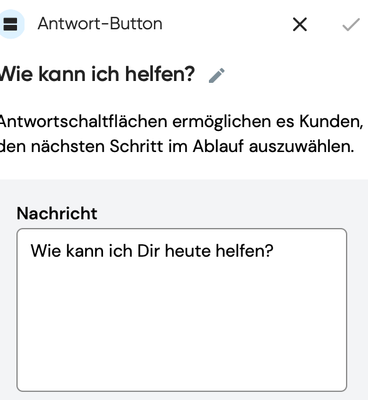
Task: Confirm changes with the checkmark icon
Action: tap(351, 25)
